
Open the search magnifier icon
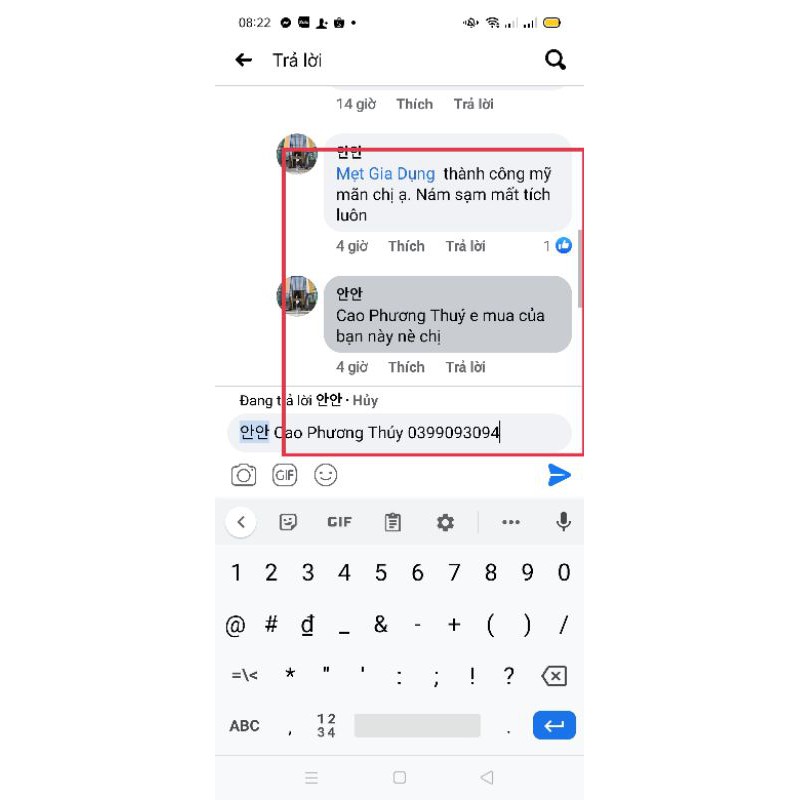click(555, 60)
